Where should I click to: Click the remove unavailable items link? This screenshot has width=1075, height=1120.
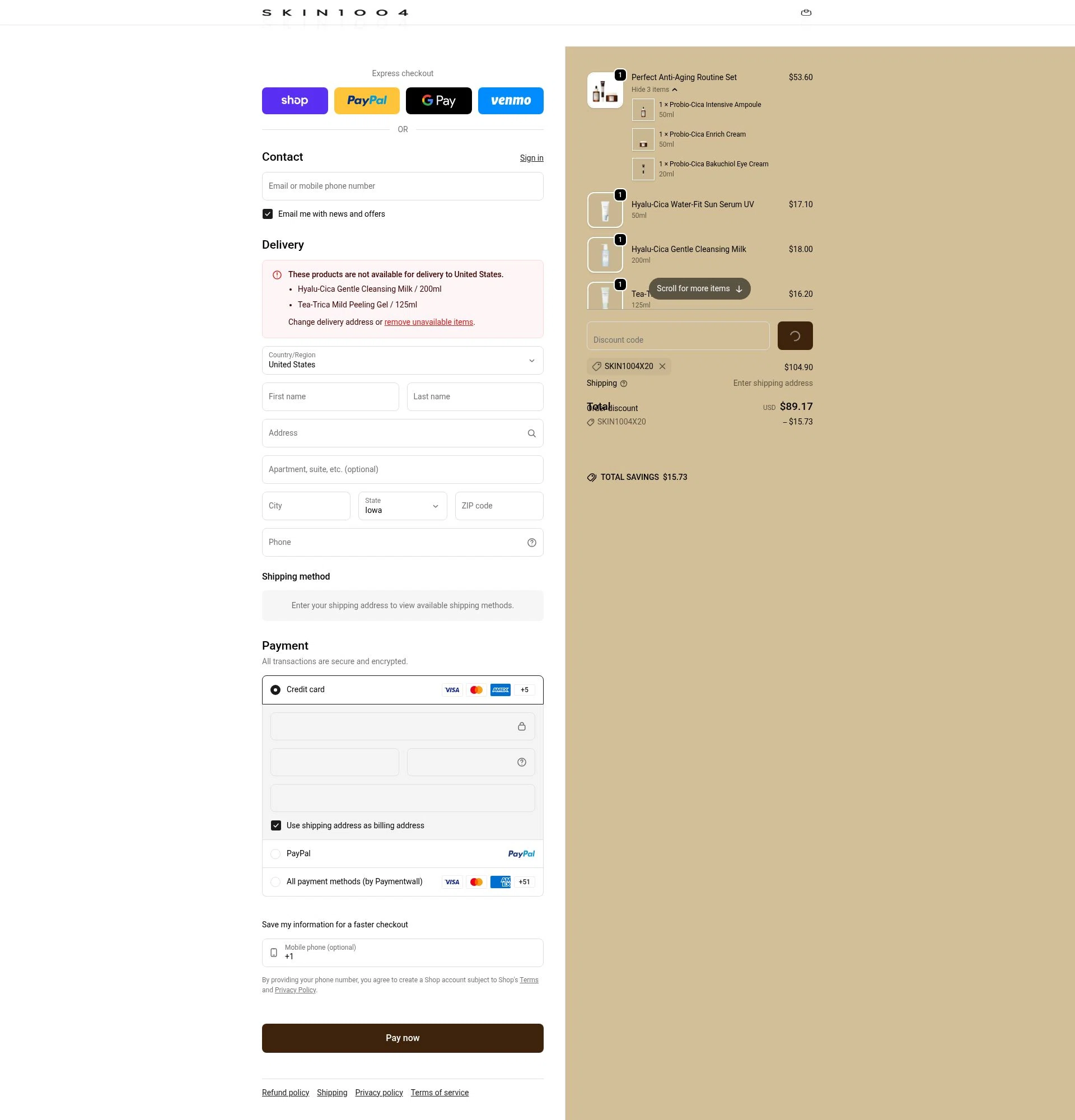pyautogui.click(x=428, y=323)
